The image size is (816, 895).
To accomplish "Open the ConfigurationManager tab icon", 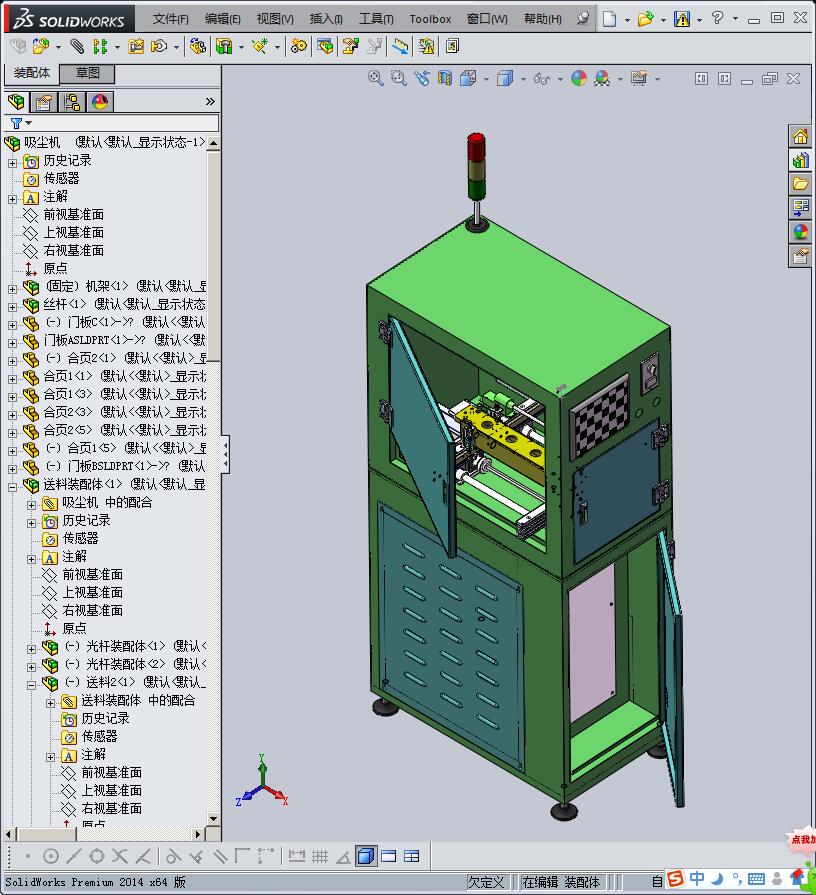I will pyautogui.click(x=72, y=102).
